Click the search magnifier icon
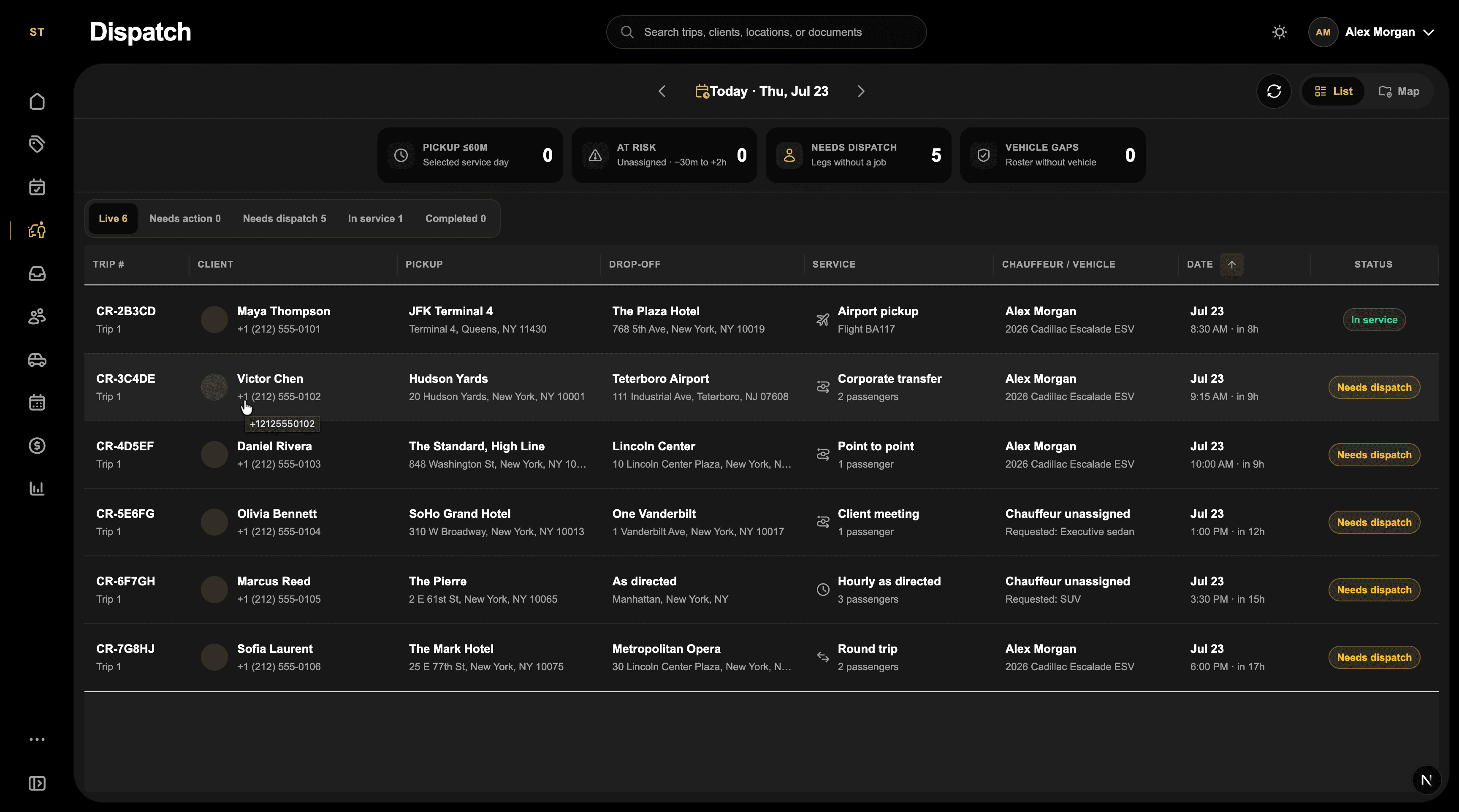Screen dimensions: 1459x812 point(627,32)
